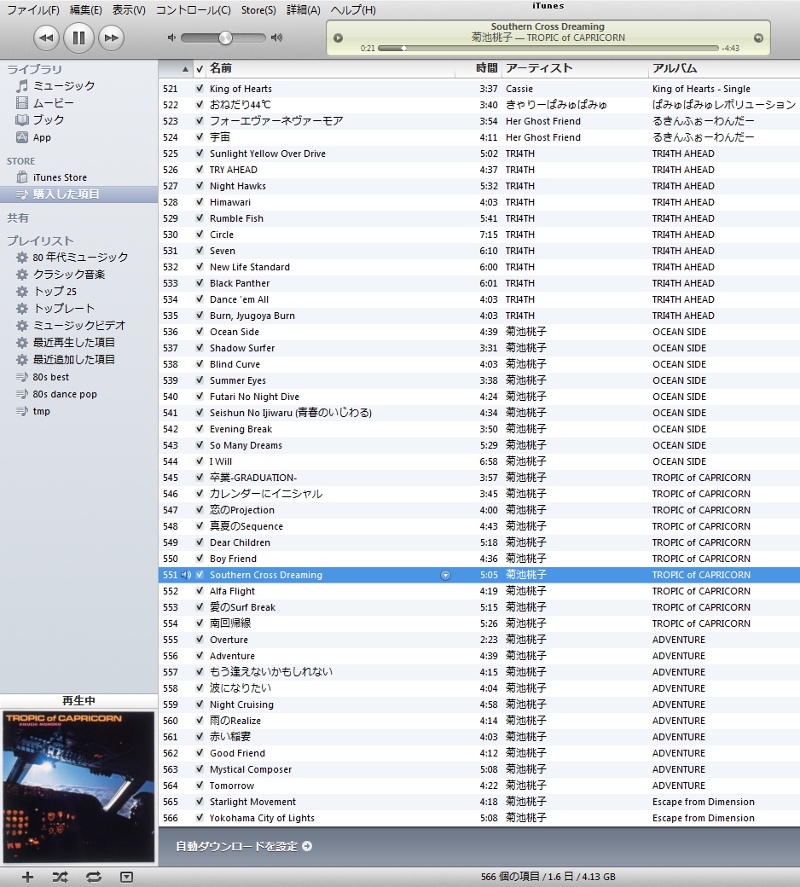
Task: Click TROPIC of CAPRICORN album artwork
Action: (x=79, y=786)
